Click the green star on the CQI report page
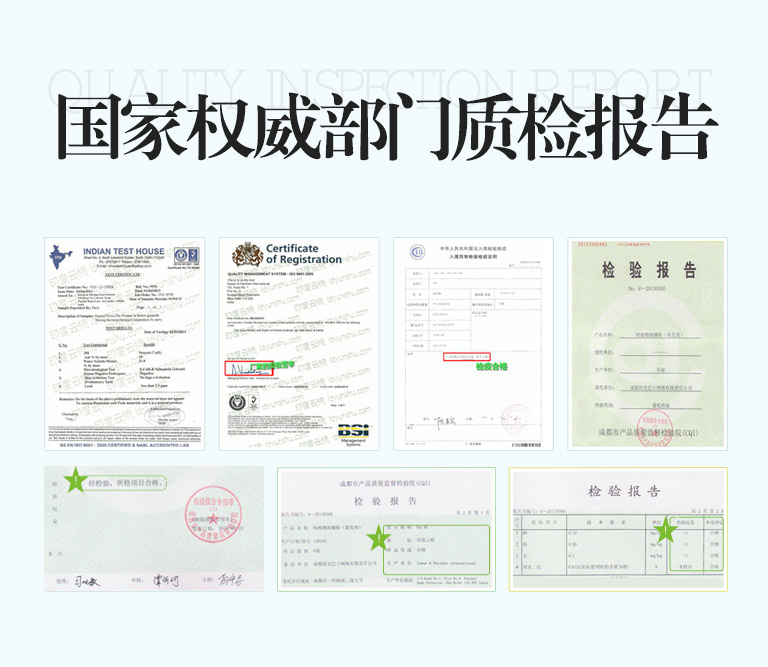The width and height of the screenshot is (768, 667). tap(379, 537)
